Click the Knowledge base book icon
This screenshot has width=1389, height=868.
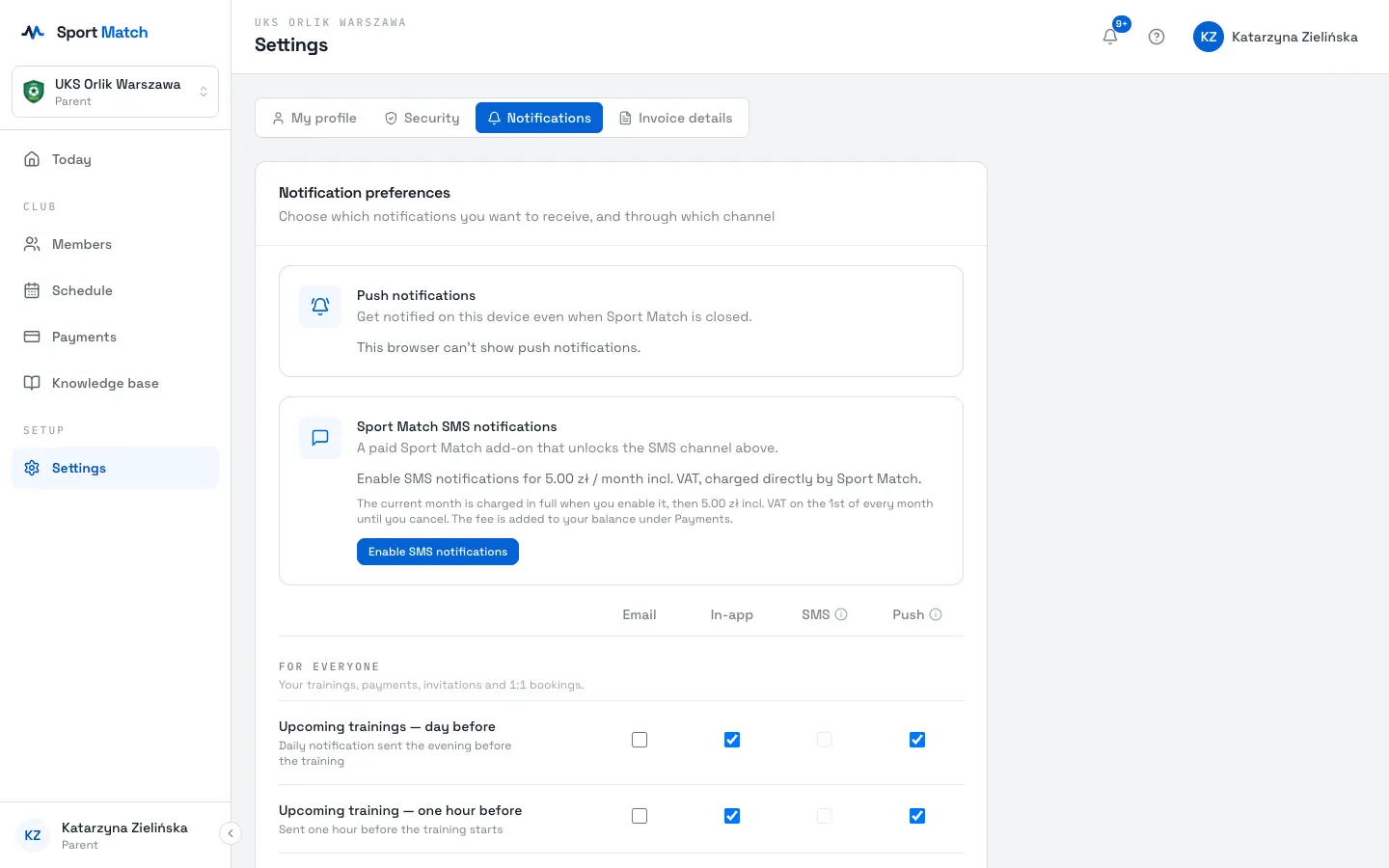pos(32,383)
